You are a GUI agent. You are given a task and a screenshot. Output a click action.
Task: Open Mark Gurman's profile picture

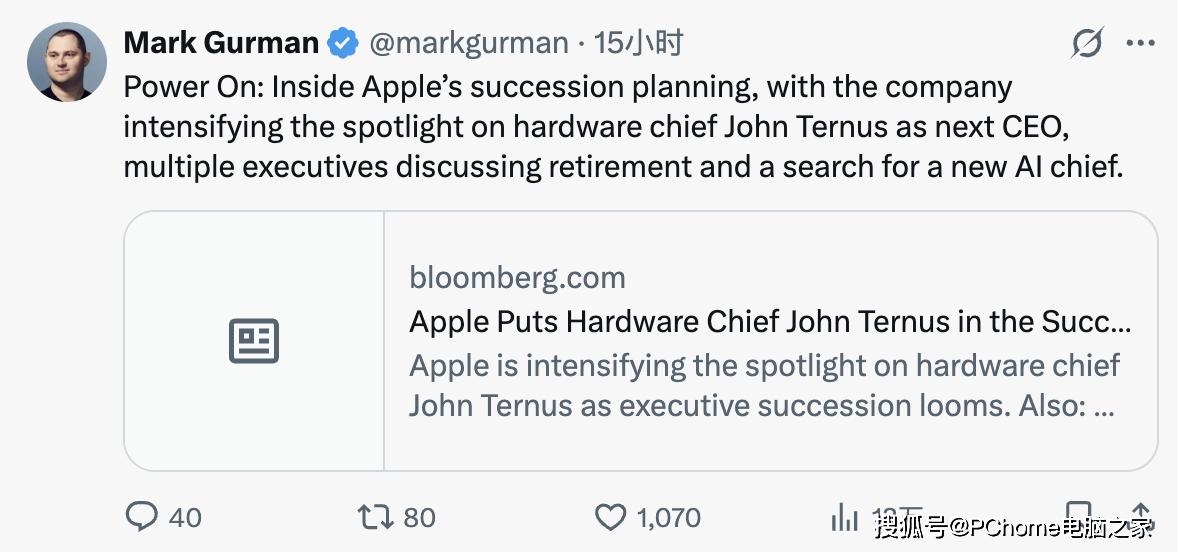[66, 62]
